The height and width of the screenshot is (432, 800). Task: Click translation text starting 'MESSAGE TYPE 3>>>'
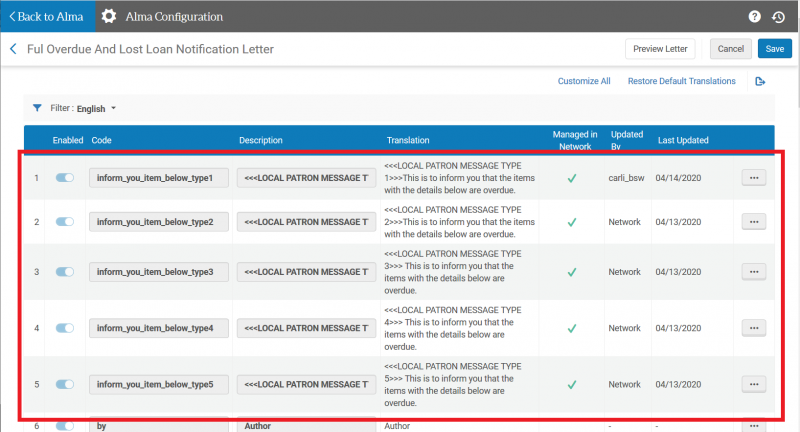click(x=453, y=272)
